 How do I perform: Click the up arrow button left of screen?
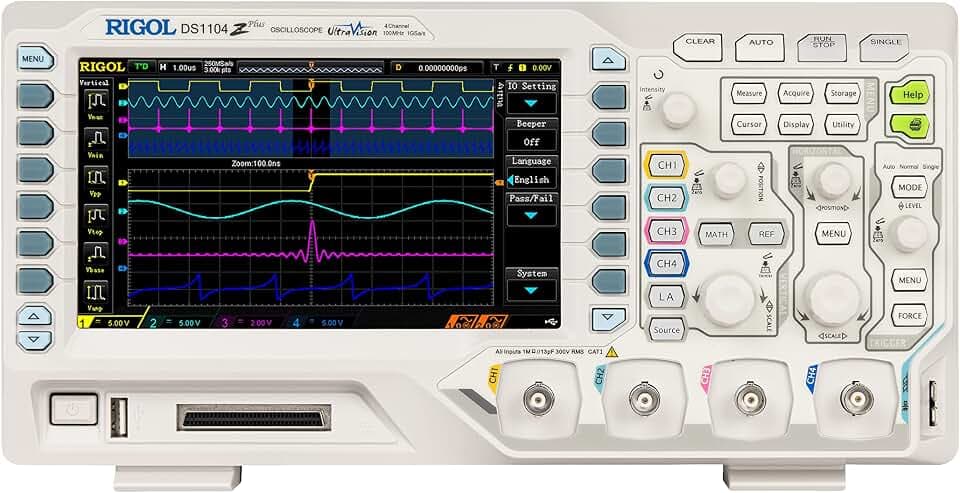click(x=35, y=317)
